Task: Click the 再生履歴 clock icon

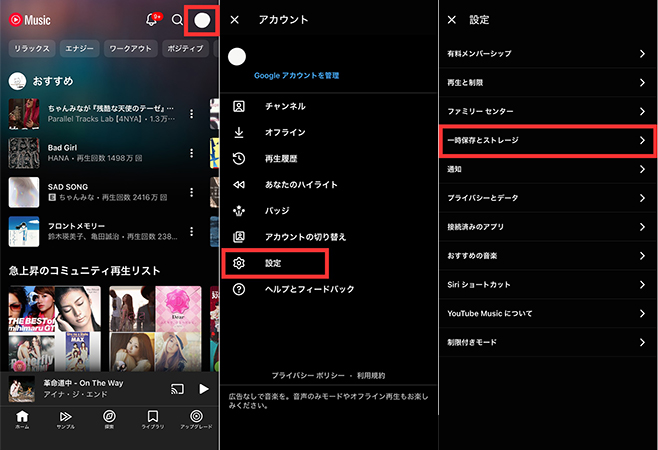Action: 239,158
